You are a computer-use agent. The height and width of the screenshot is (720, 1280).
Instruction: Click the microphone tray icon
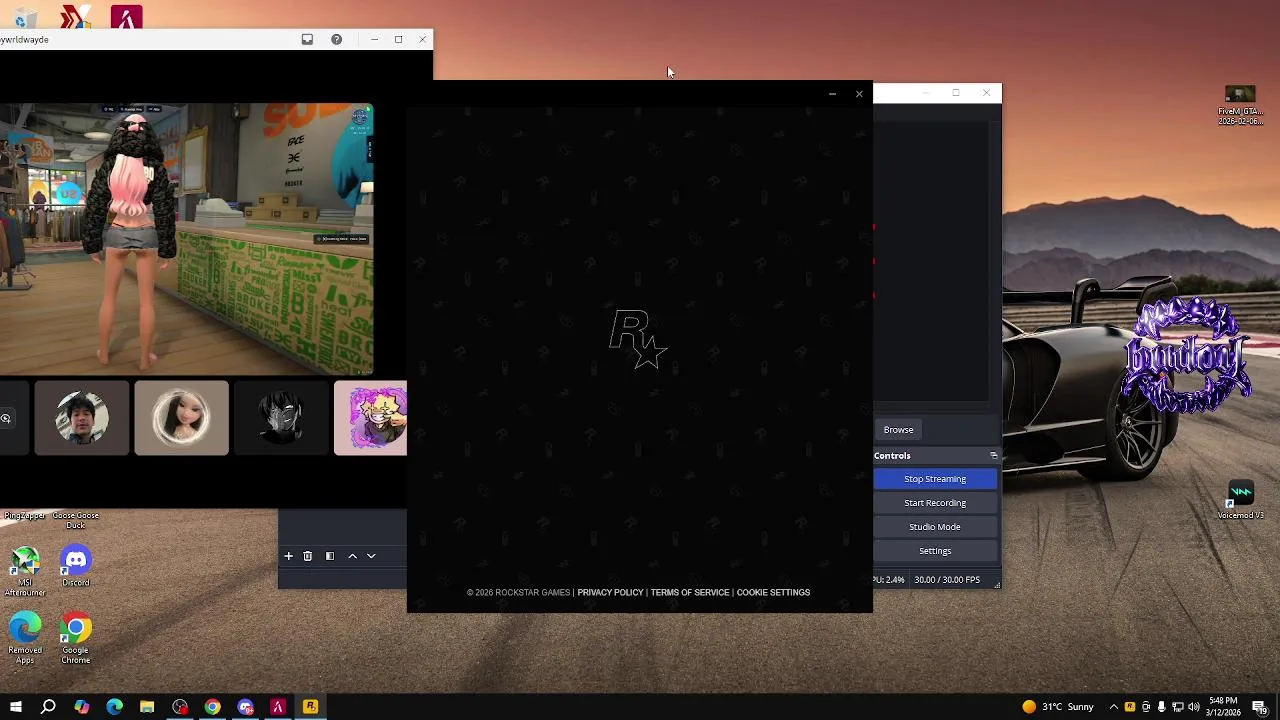point(1161,707)
